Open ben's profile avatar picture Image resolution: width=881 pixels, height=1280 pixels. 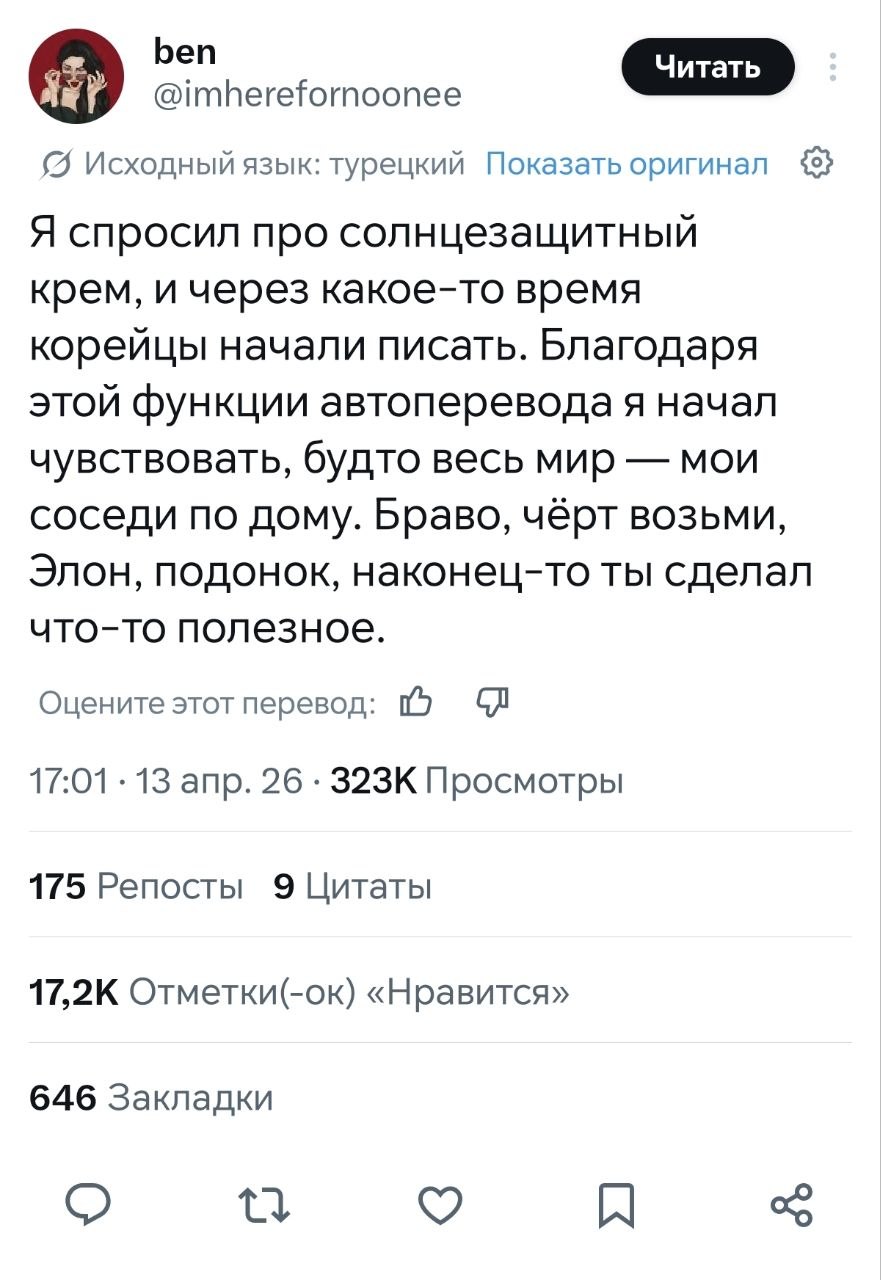click(x=75, y=76)
